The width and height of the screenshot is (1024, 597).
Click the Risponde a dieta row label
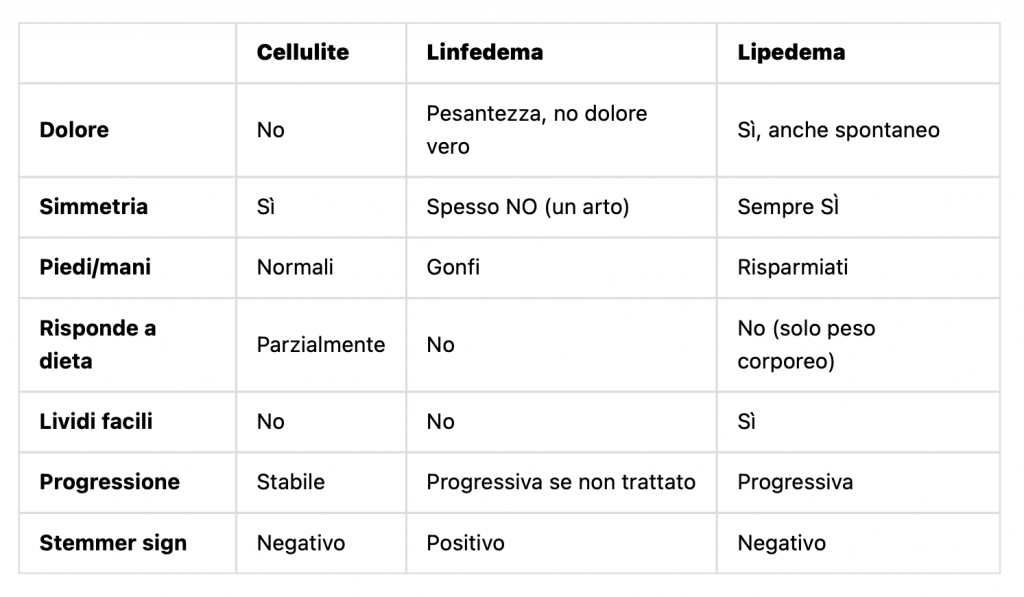(x=97, y=344)
